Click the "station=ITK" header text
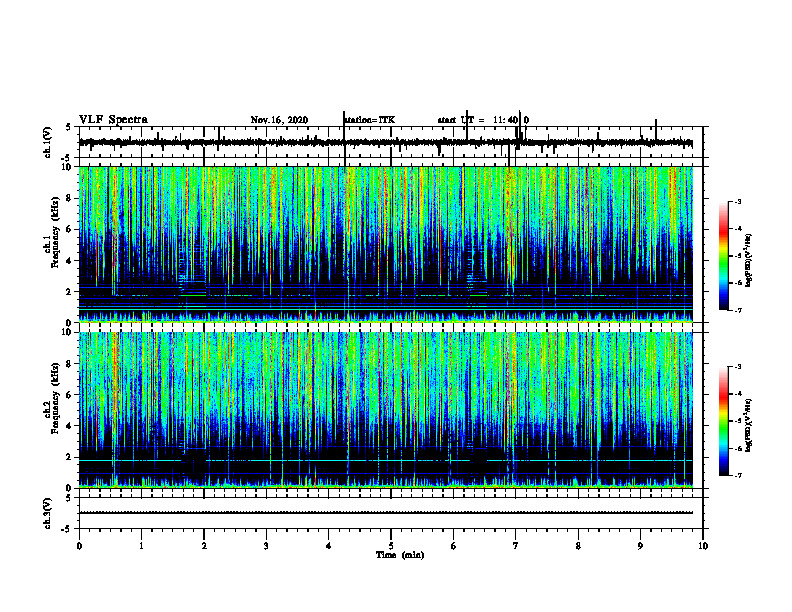Image resolution: width=792 pixels, height=612 pixels. point(369,120)
